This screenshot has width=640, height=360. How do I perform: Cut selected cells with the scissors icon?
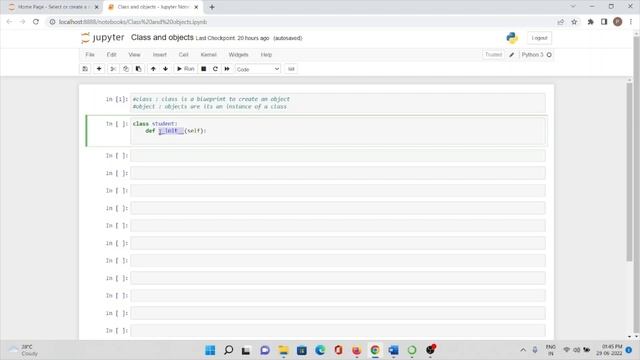113,69
